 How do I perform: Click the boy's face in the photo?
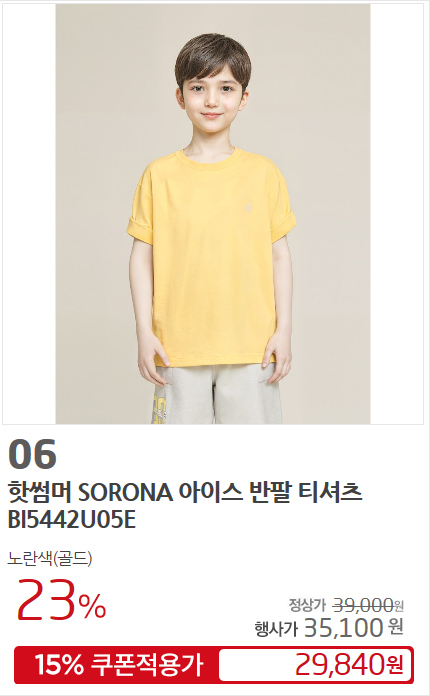212,98
